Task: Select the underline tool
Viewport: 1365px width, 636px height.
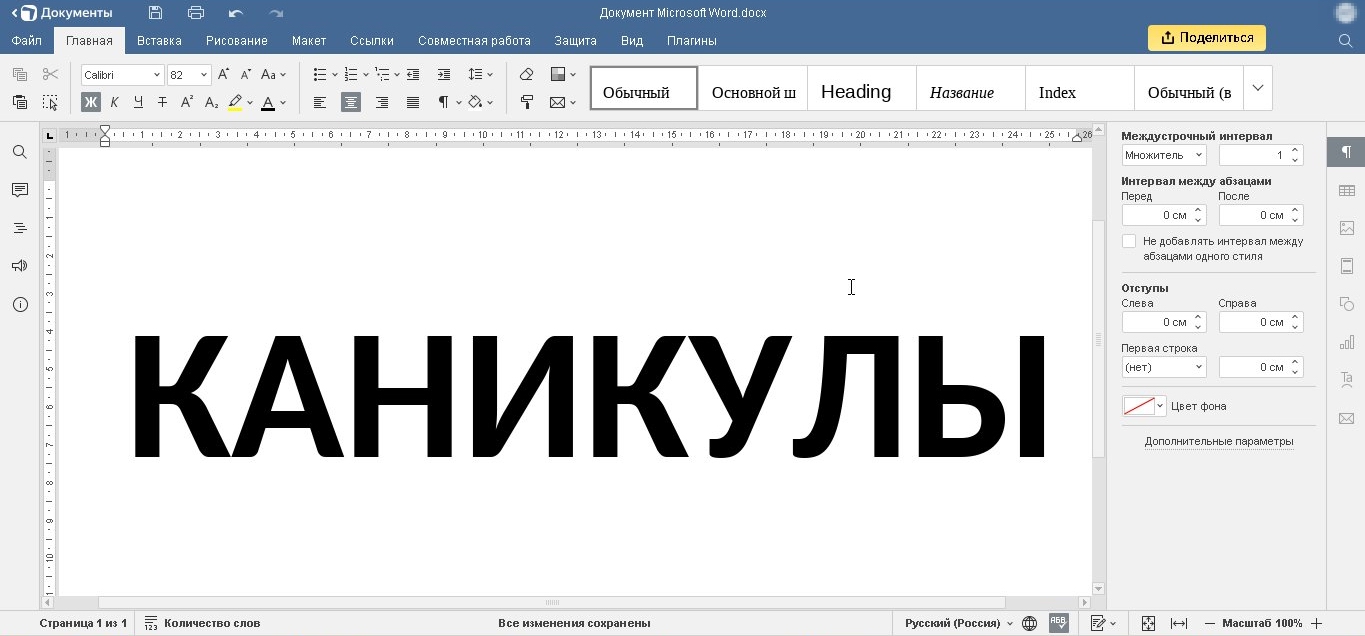Action: coord(138,102)
